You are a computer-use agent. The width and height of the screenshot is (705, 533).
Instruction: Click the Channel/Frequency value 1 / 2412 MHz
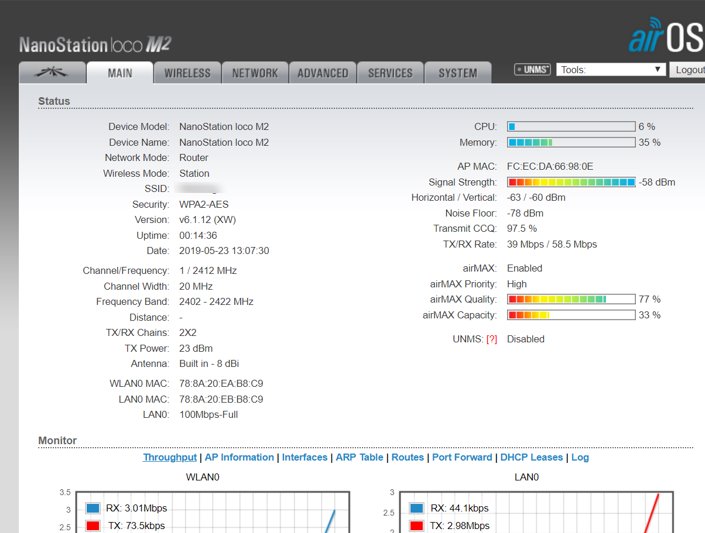tap(208, 271)
